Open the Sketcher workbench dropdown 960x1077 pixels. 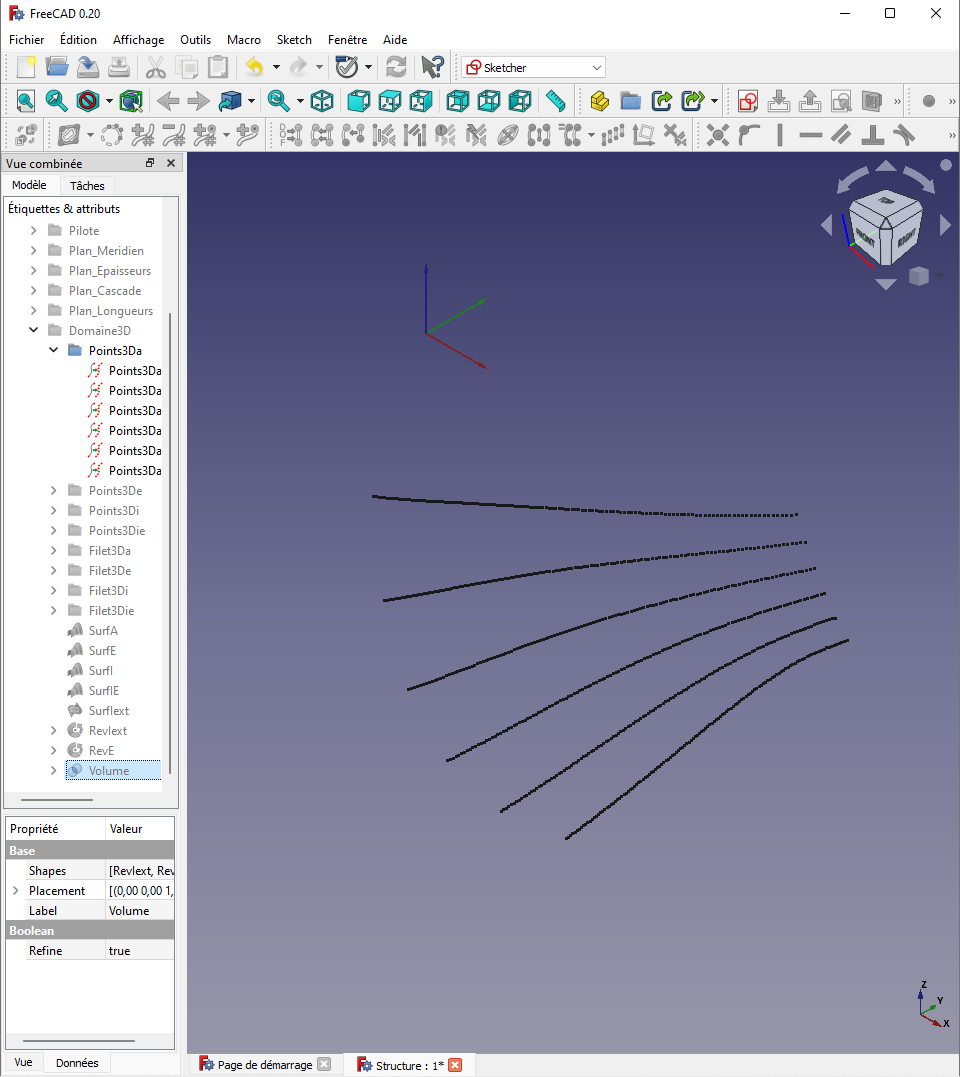(533, 67)
